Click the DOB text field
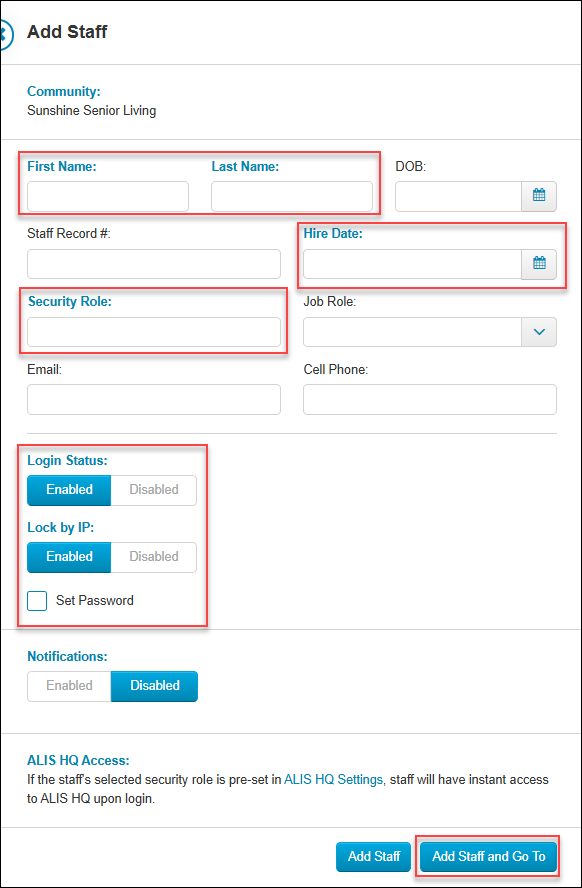Image resolution: width=582 pixels, height=888 pixels. [458, 196]
